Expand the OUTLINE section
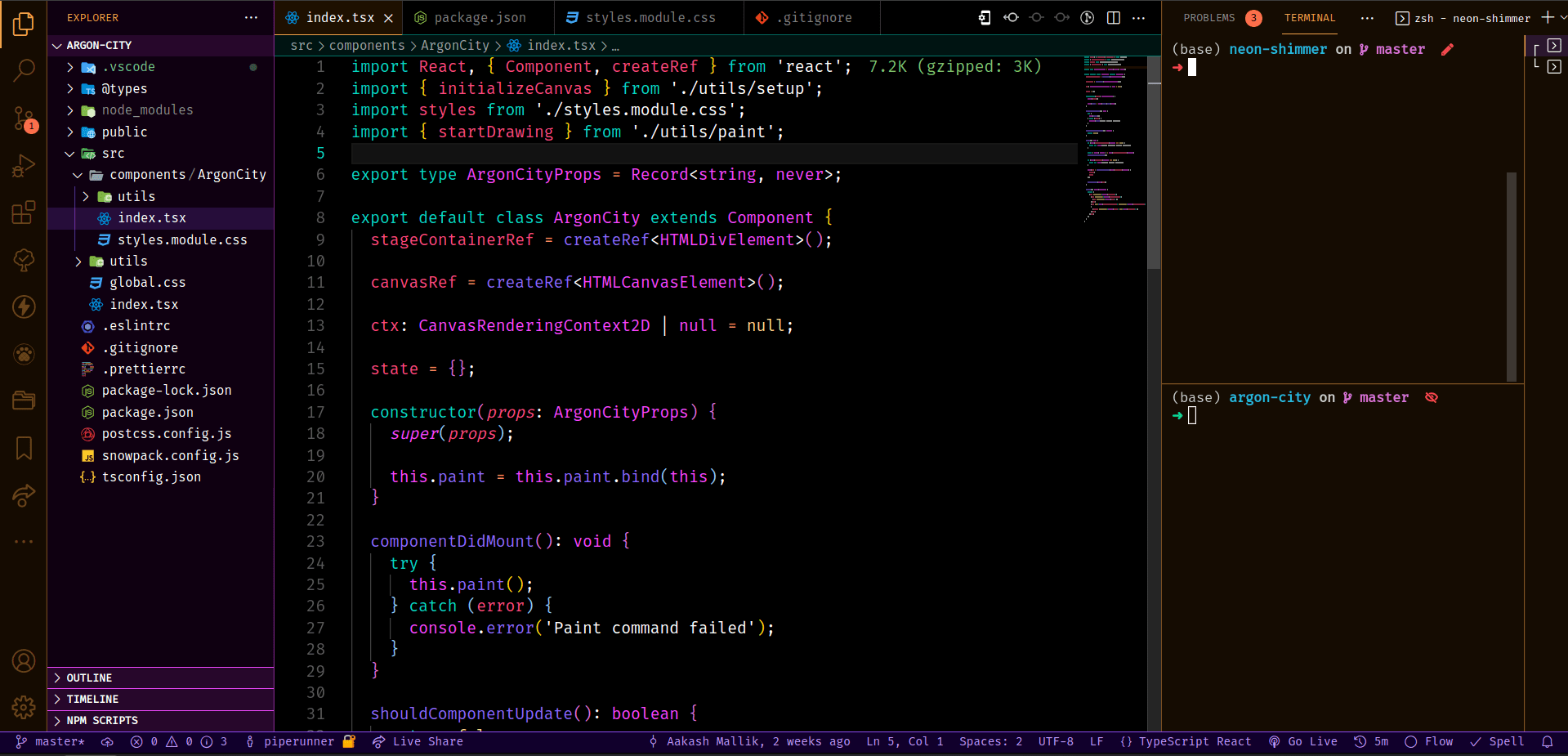 tap(160, 678)
